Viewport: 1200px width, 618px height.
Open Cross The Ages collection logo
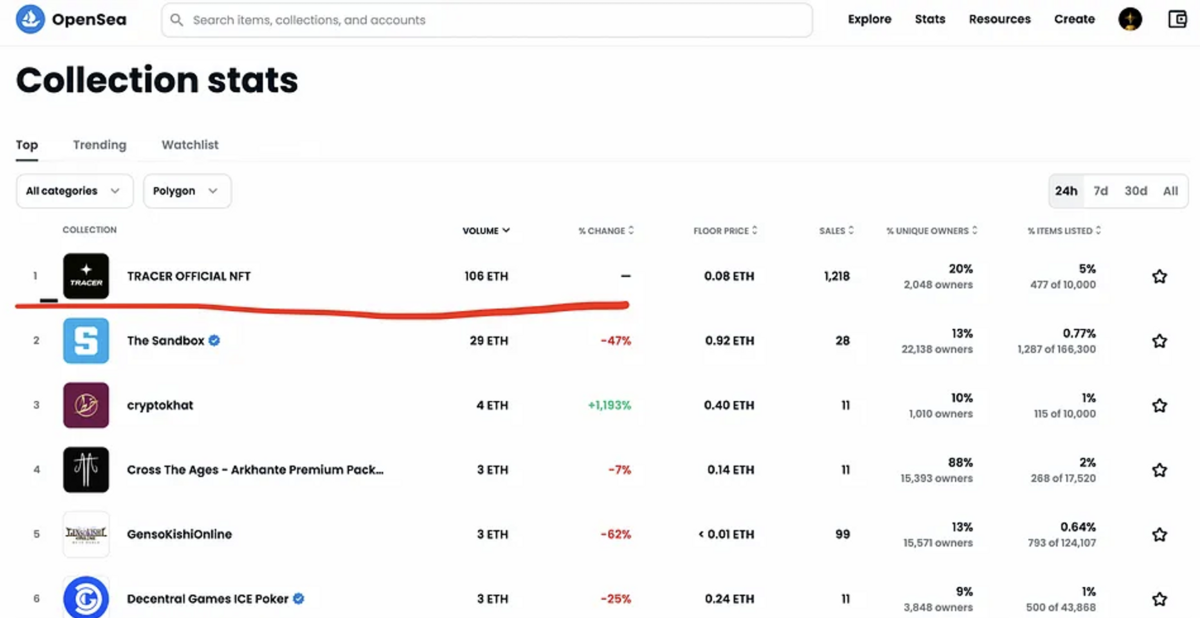click(86, 470)
